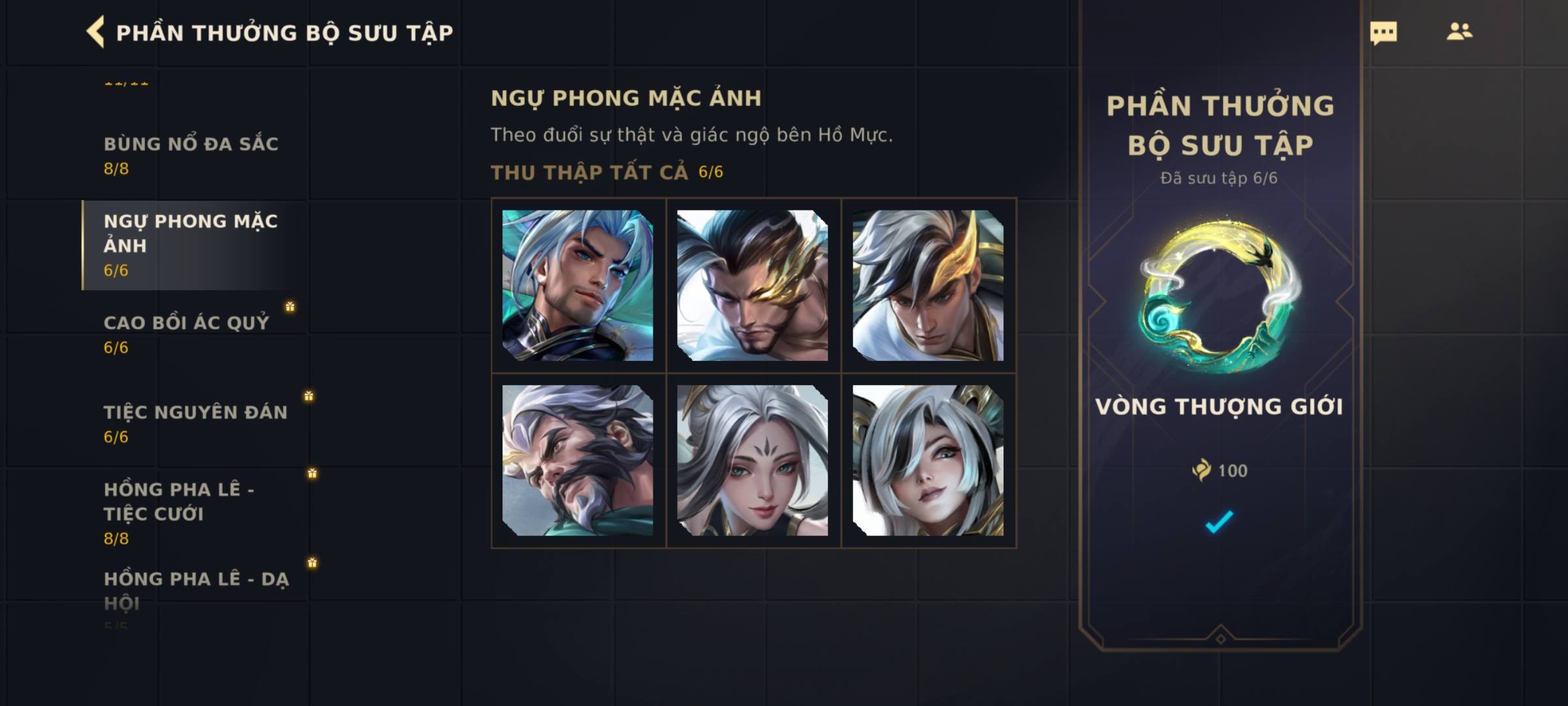Open the chat messages icon
The image size is (1568, 706).
click(1383, 33)
